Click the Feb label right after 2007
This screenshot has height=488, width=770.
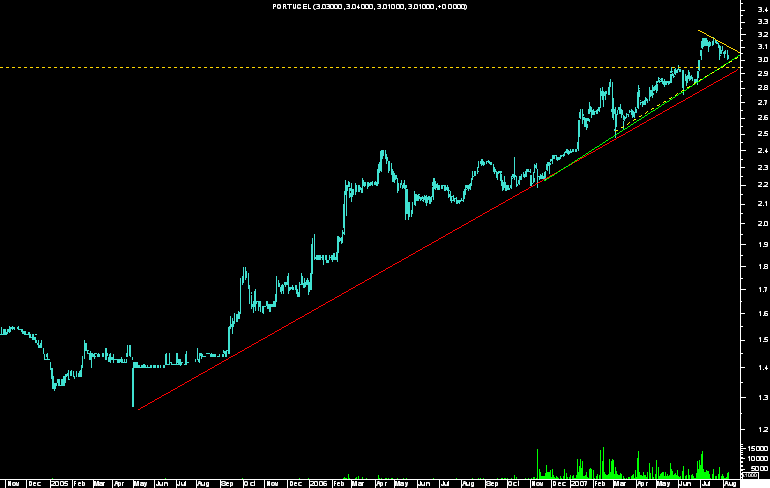pos(600,484)
